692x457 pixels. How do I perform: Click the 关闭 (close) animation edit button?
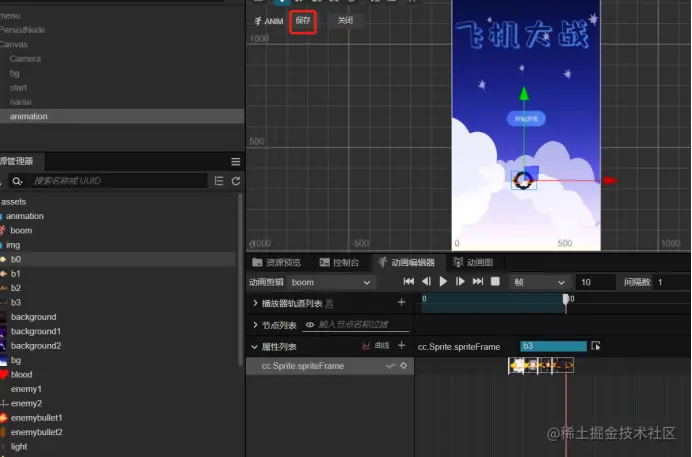[x=345, y=21]
